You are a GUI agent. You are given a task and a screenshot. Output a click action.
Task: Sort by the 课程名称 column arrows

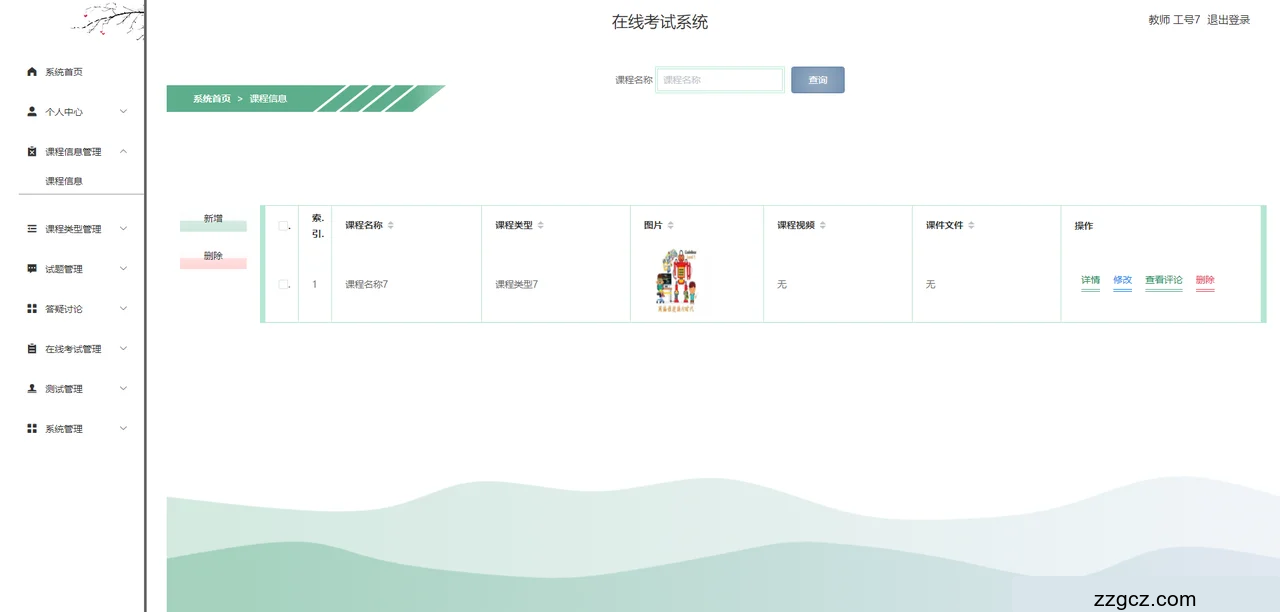pos(391,226)
